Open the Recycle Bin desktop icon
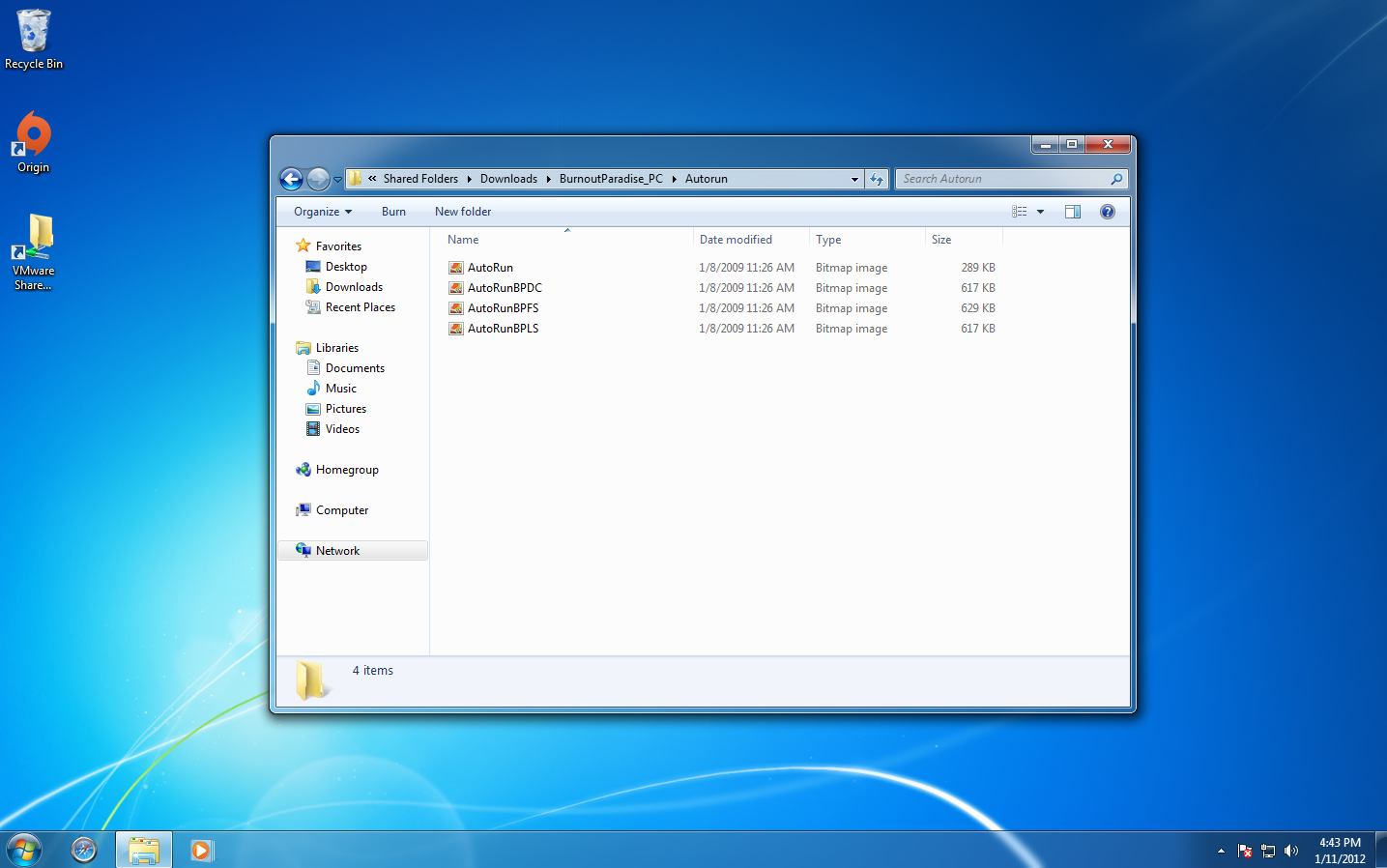The image size is (1387, 868). [33, 40]
